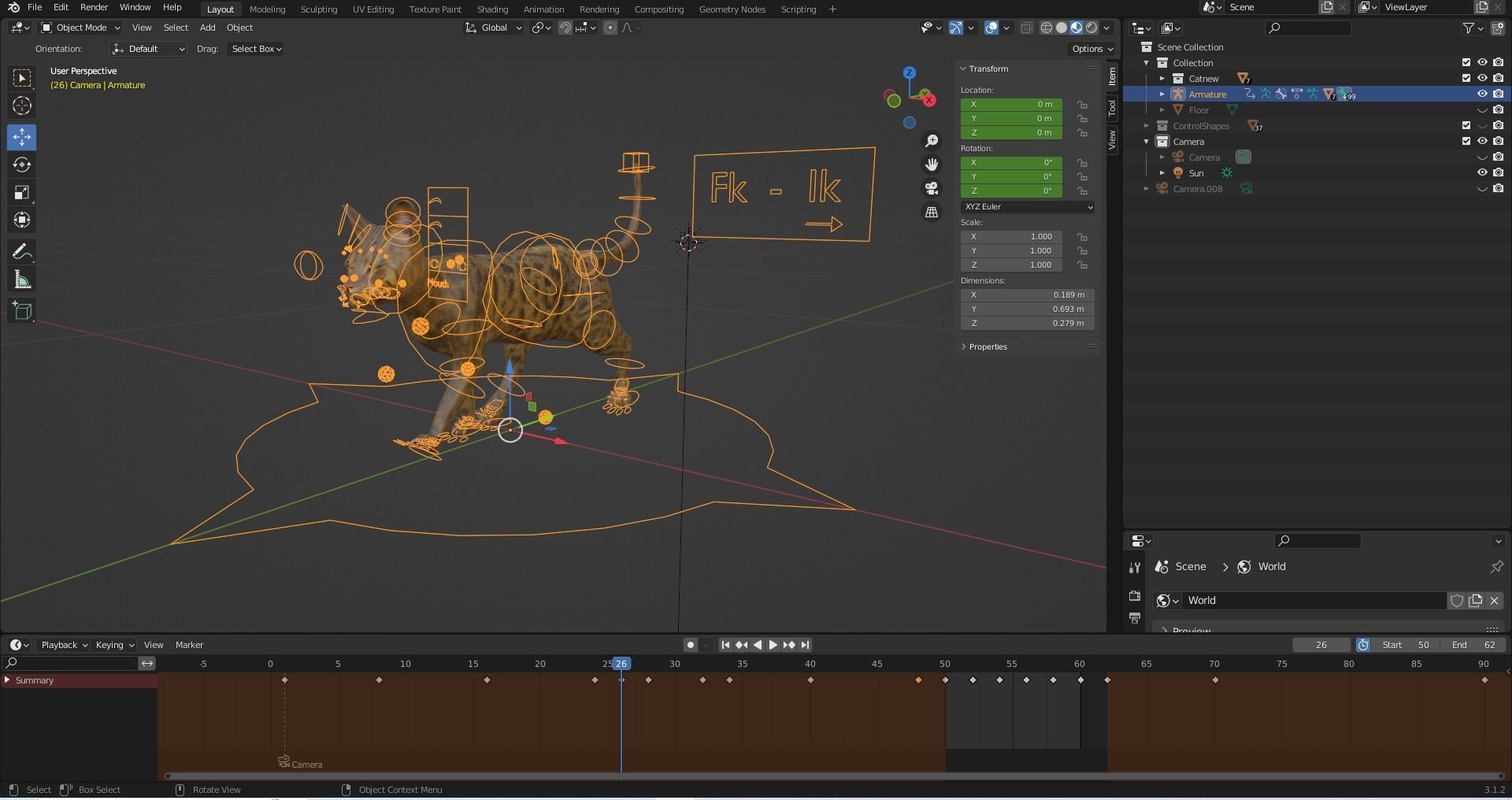This screenshot has width=1512, height=800.
Task: Open the timeline Marker menu
Action: (189, 645)
